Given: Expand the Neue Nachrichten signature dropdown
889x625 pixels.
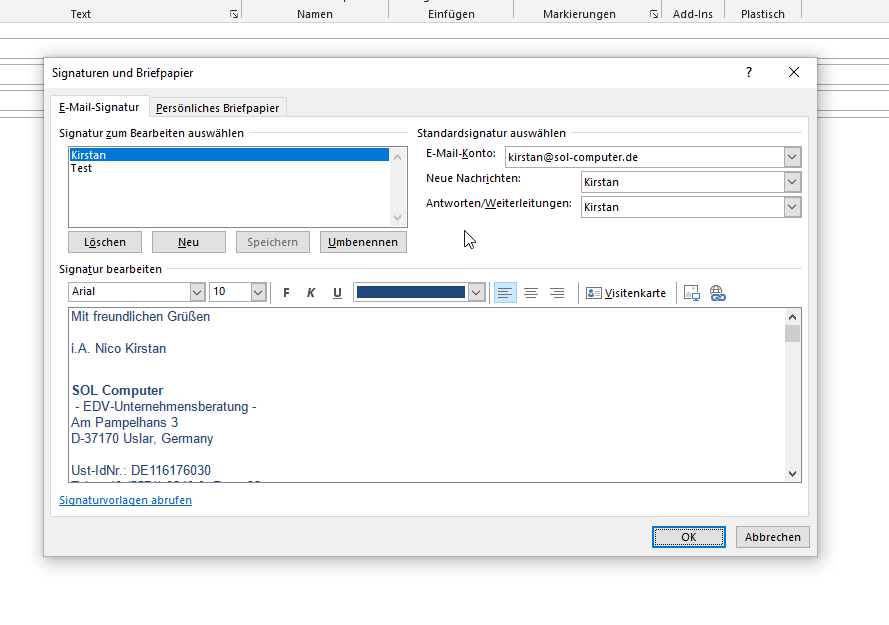Looking at the screenshot, I should pyautogui.click(x=792, y=182).
